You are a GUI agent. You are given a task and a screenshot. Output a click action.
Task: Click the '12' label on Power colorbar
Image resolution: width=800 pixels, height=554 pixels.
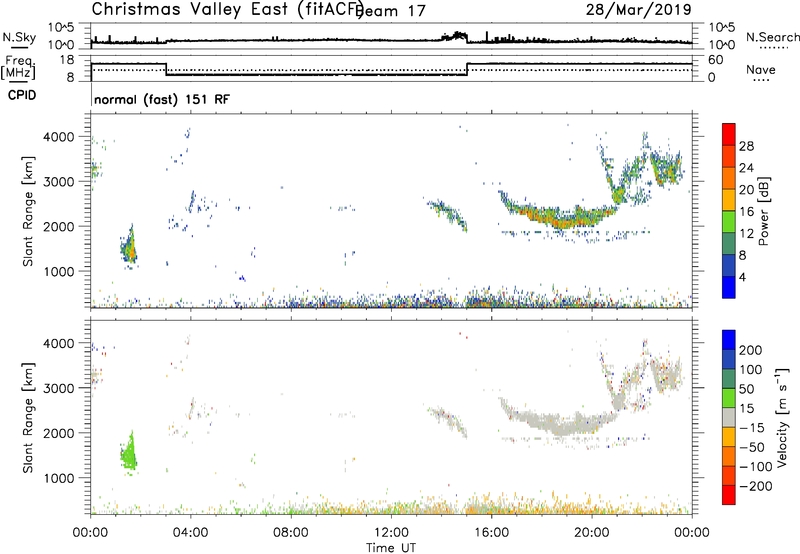tap(746, 234)
